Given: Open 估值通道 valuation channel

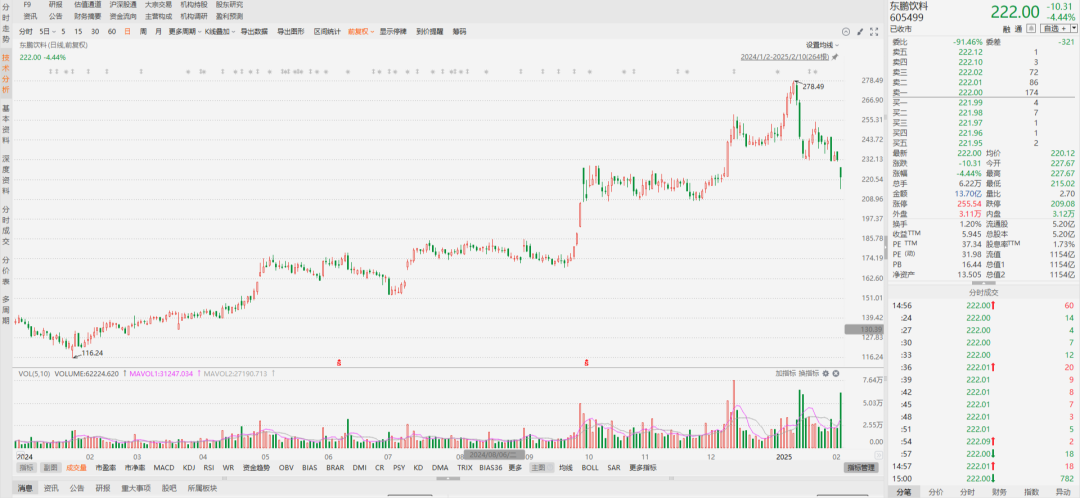Looking at the screenshot, I should coord(87,5).
